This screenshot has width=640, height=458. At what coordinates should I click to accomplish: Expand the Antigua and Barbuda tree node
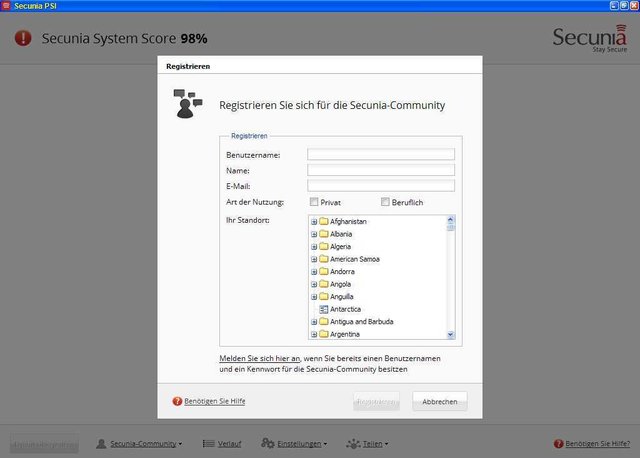(314, 322)
